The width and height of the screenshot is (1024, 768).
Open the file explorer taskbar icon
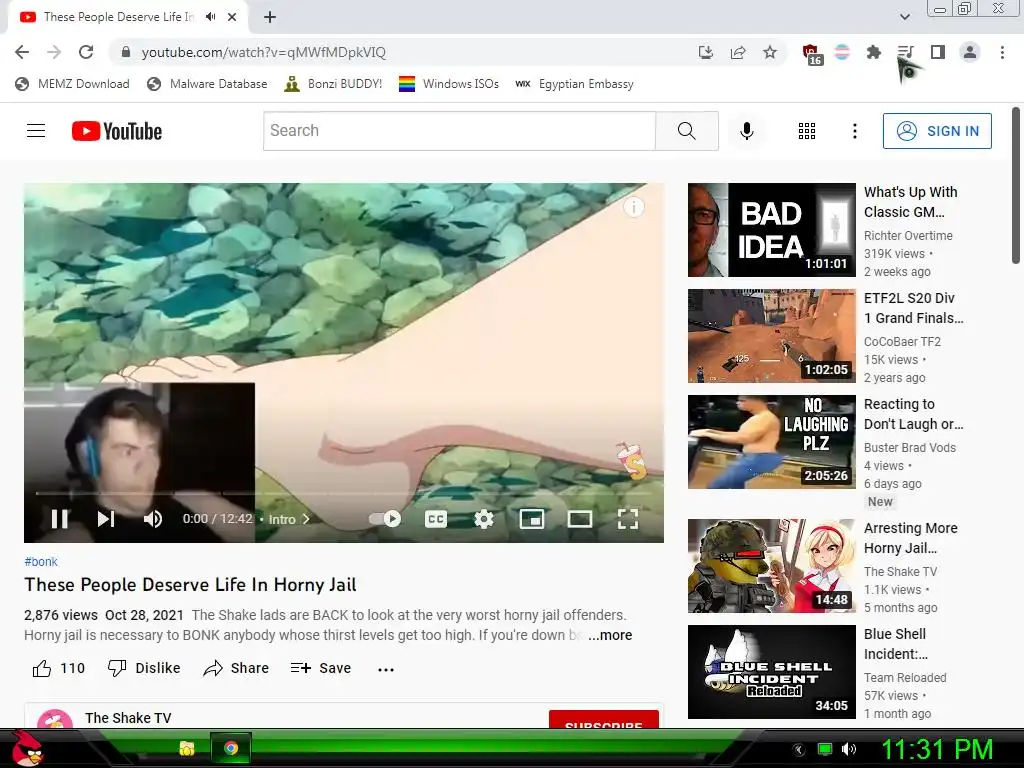coord(187,748)
